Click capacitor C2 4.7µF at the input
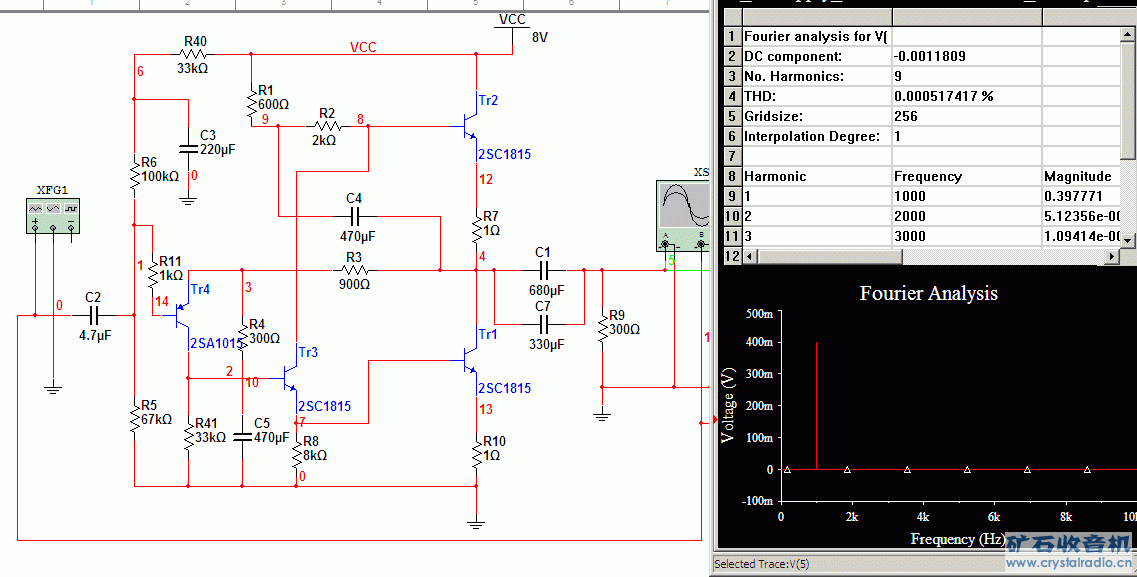Image resolution: width=1137 pixels, height=577 pixels. (x=93, y=315)
